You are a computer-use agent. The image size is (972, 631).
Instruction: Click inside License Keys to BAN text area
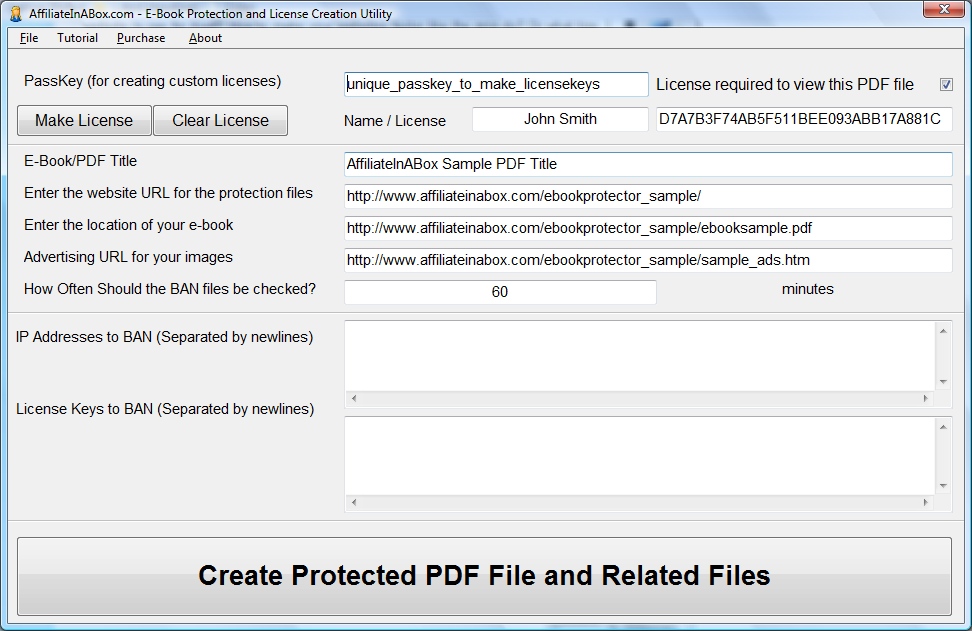coord(640,456)
